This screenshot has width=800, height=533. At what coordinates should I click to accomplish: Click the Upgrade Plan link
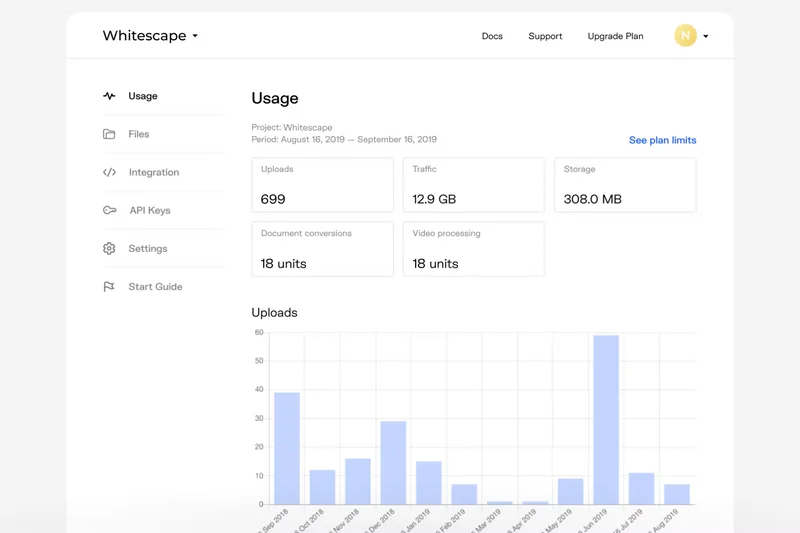[615, 36]
